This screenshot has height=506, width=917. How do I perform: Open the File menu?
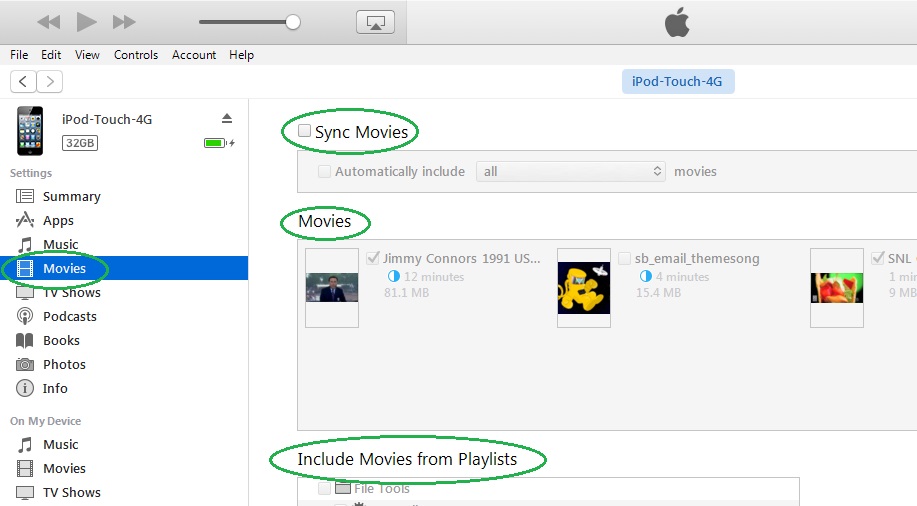19,54
